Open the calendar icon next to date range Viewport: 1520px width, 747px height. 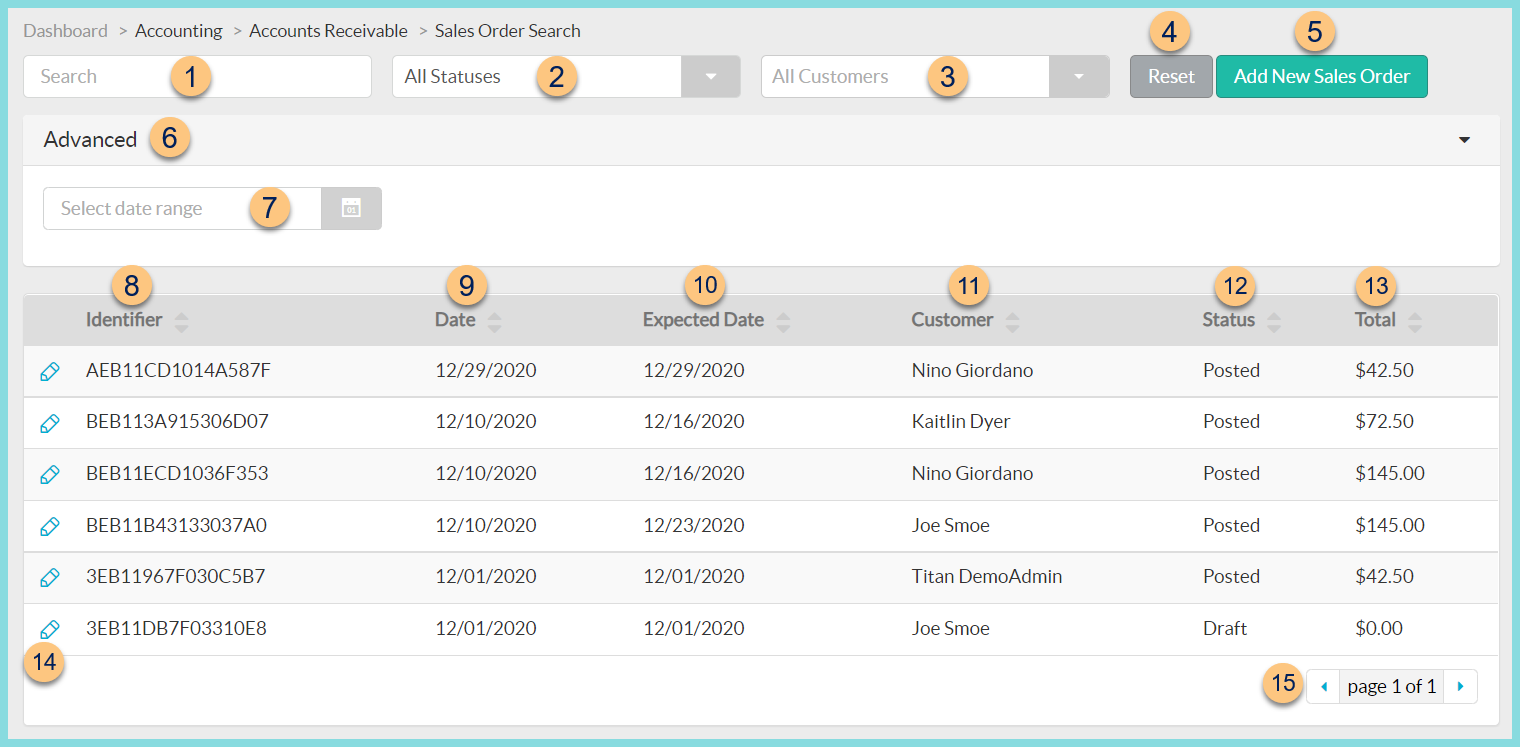tap(351, 208)
